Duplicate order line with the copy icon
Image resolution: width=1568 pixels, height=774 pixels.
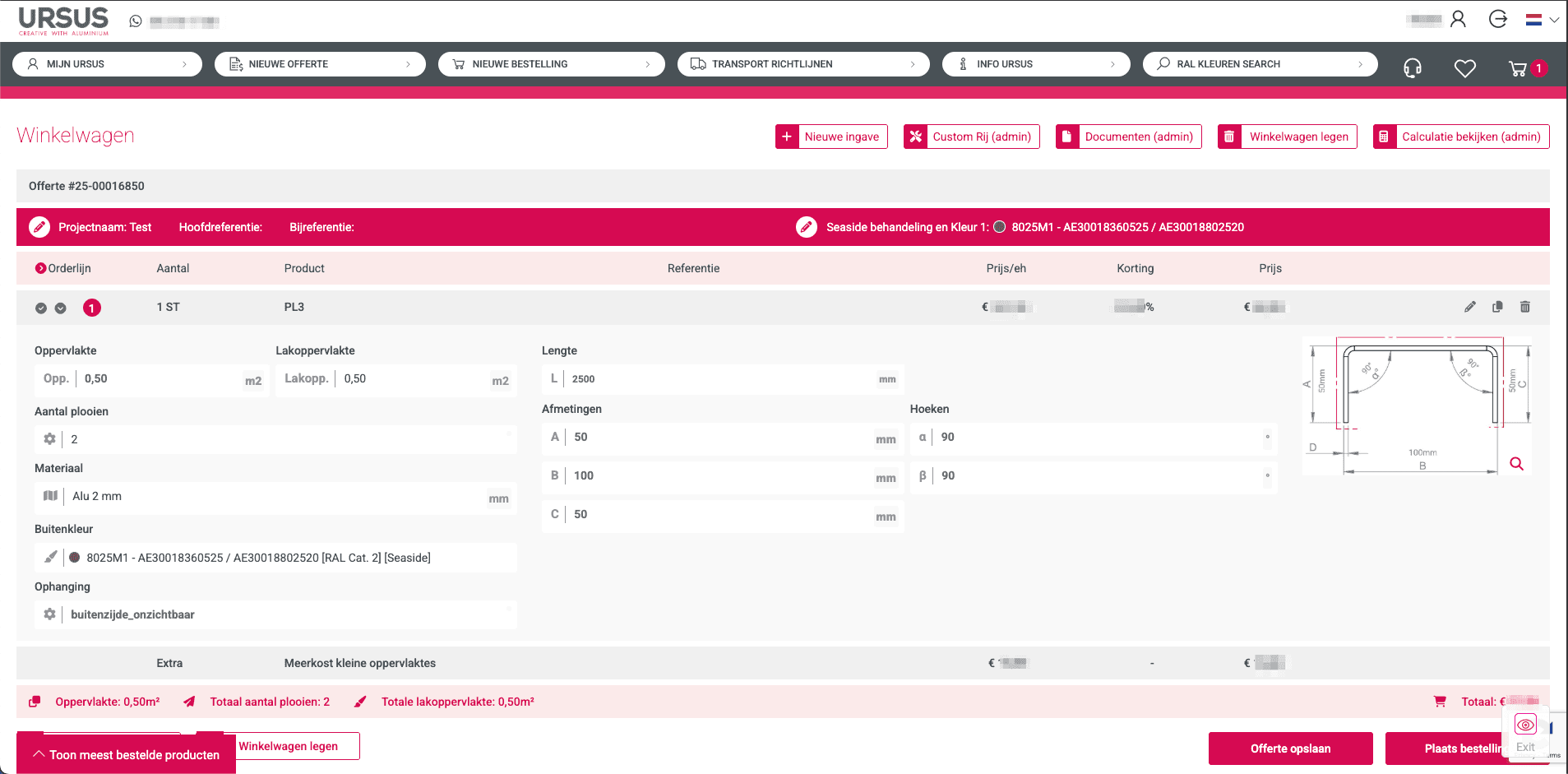pyautogui.click(x=1497, y=307)
